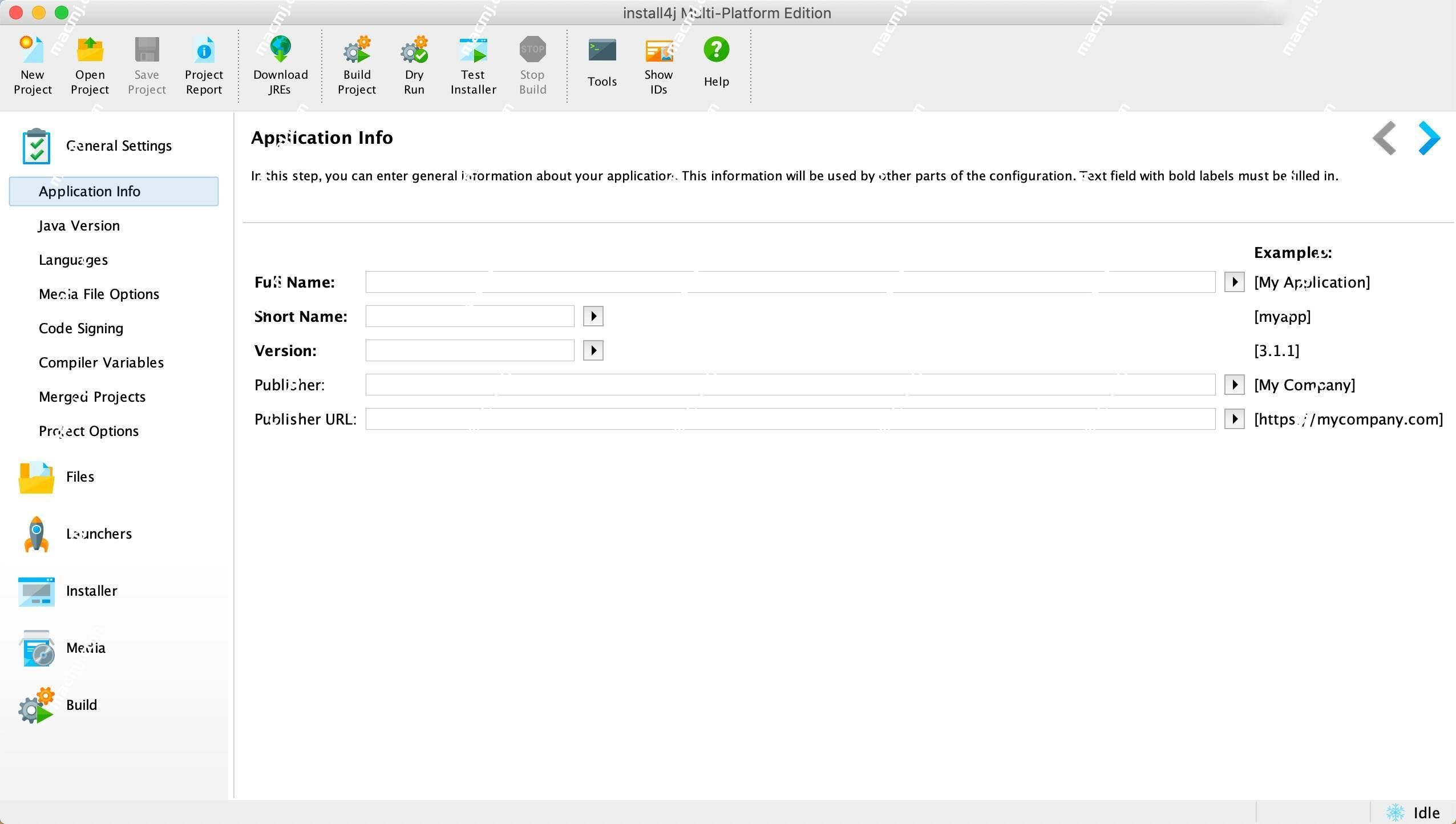
Task: Open the Merged Projects step
Action: pyautogui.click(x=92, y=397)
